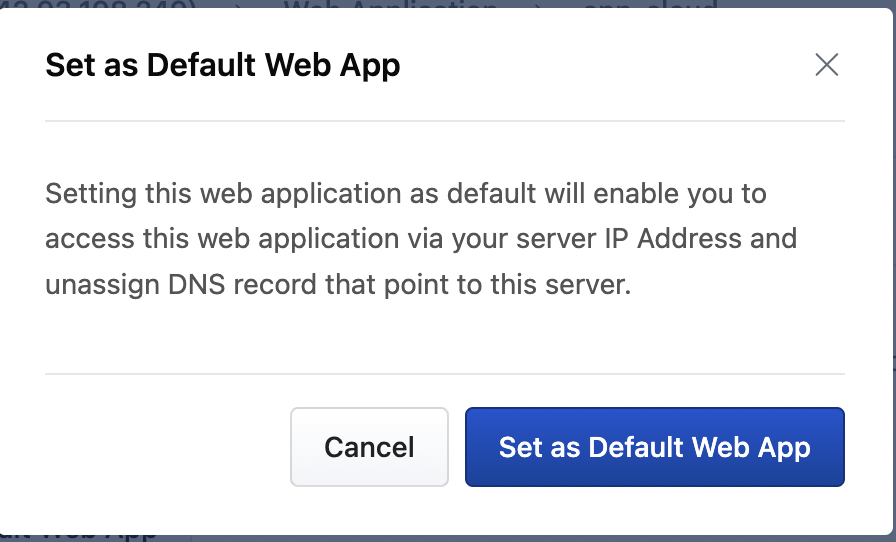Click the app_cloud breadcrumb item at top
This screenshot has height=542, width=896.
tap(650, 8)
